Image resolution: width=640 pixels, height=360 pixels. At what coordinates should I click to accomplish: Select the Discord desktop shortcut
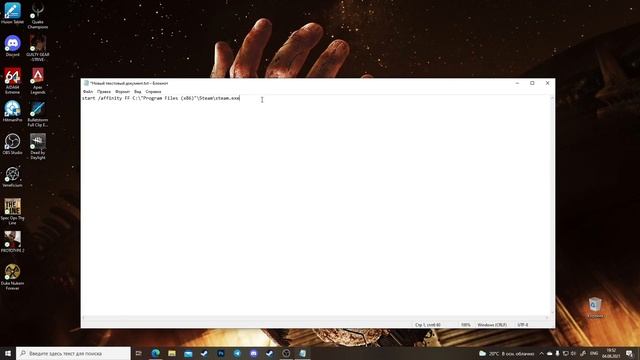click(12, 46)
